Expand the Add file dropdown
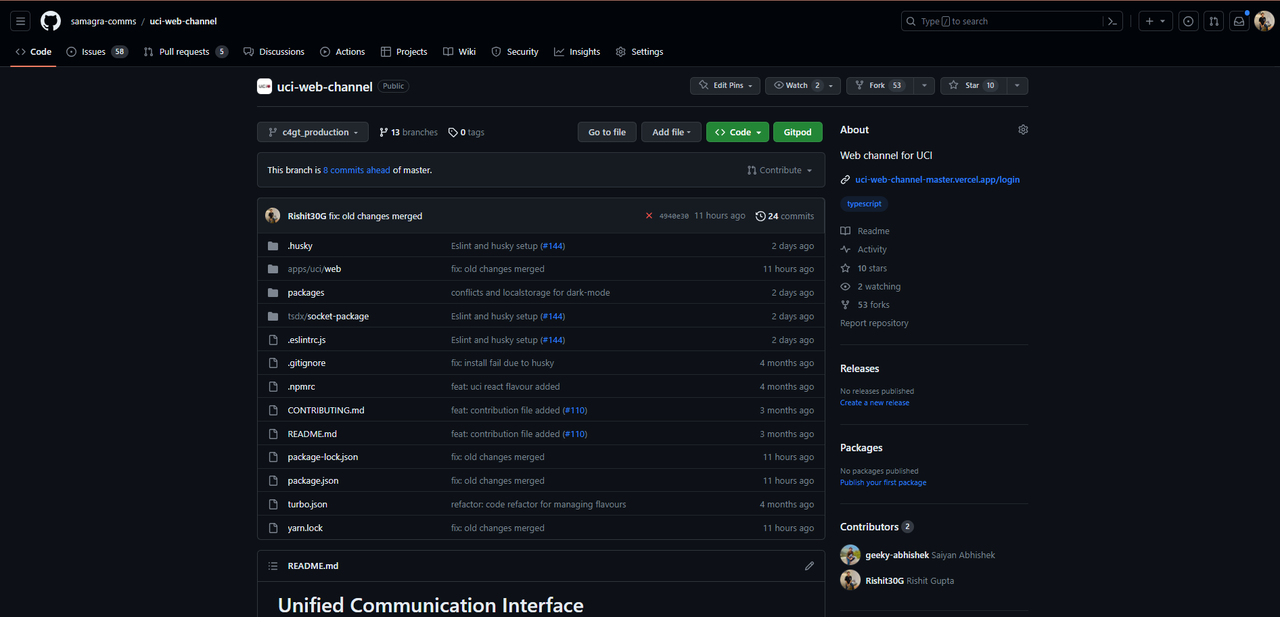 670,132
